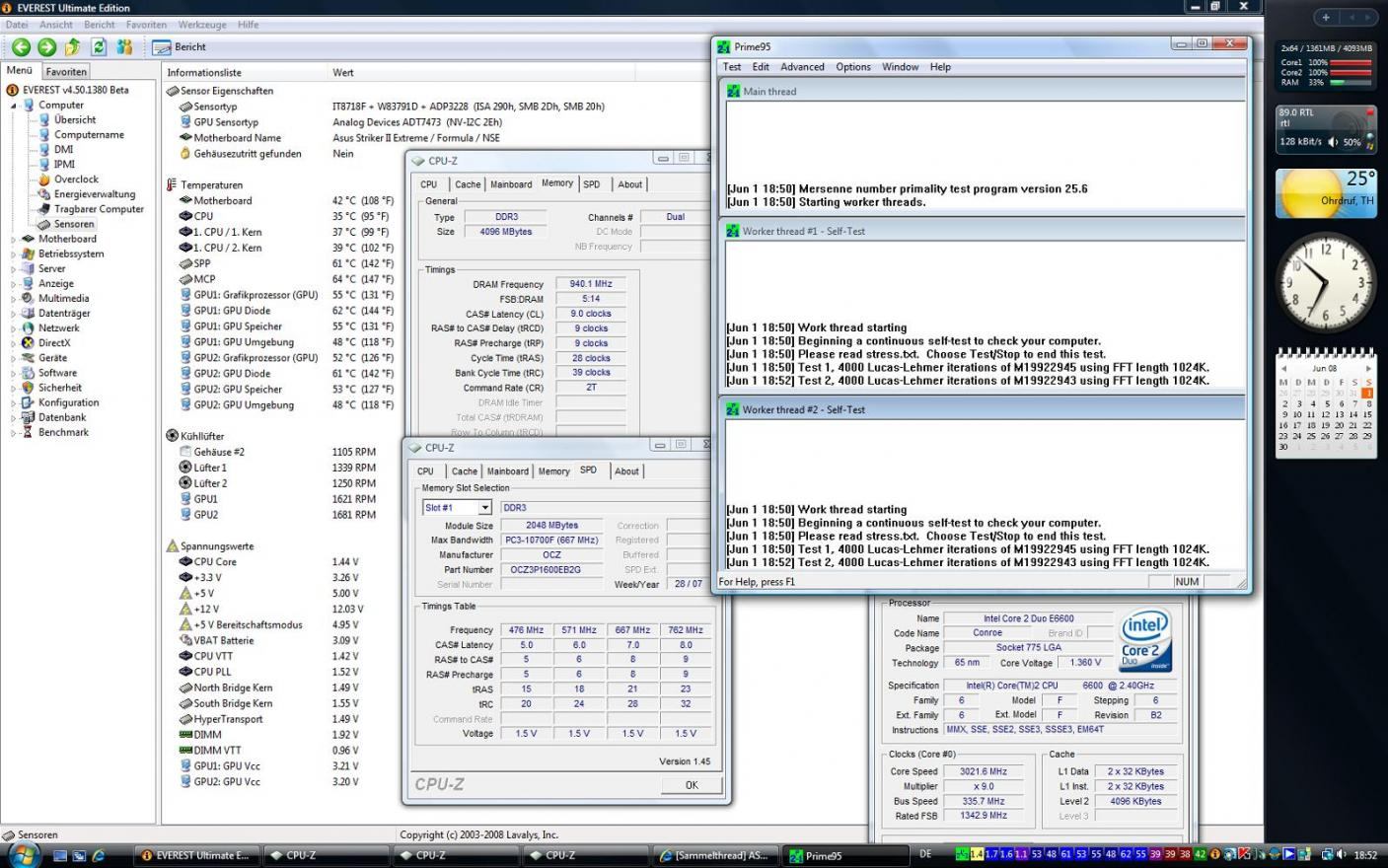Click the Konfiguration icon in the tree
The height and width of the screenshot is (868, 1388).
(x=28, y=402)
